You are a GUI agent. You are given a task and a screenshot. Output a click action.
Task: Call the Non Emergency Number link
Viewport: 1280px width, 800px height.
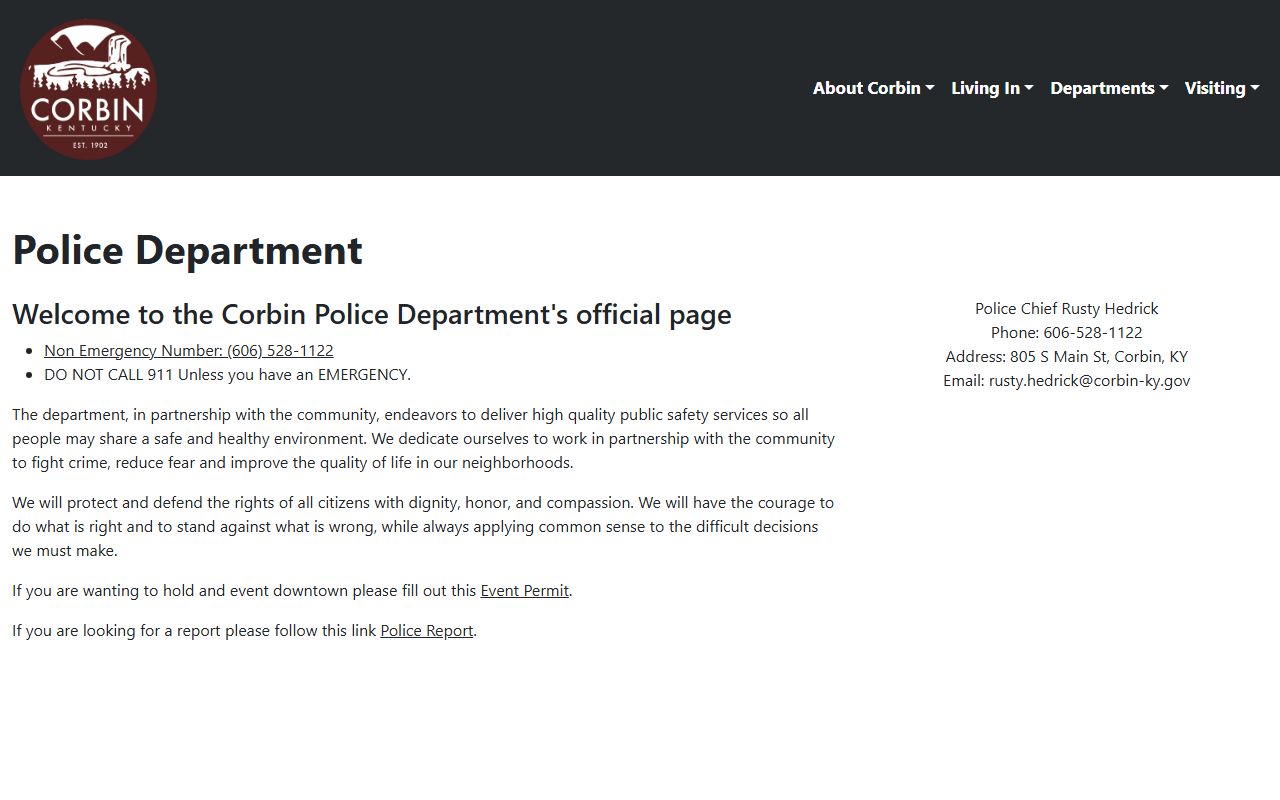point(189,350)
